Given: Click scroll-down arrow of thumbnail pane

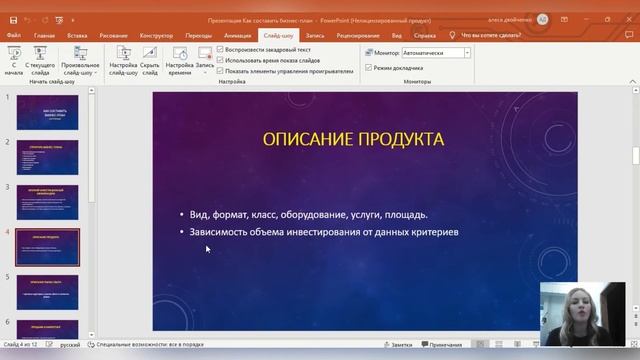Looking at the screenshot, I should [91, 335].
